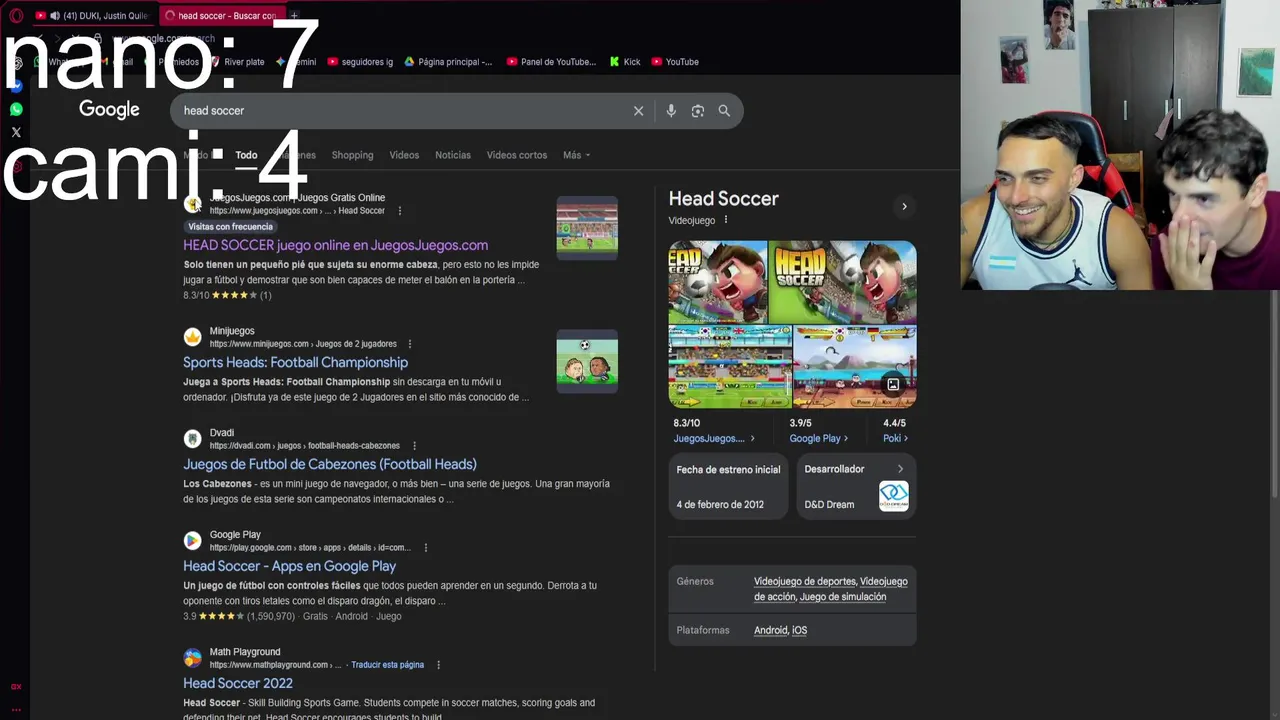The image size is (1280, 720).
Task: Switch to the Videos results tab
Action: point(404,155)
